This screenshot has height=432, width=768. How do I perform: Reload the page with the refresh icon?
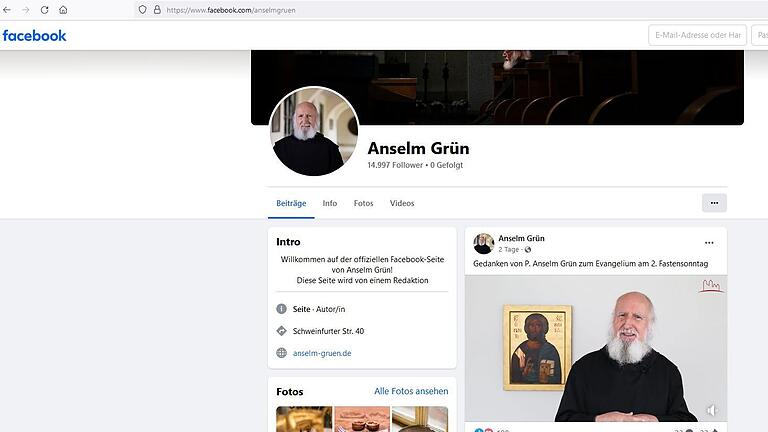point(45,10)
